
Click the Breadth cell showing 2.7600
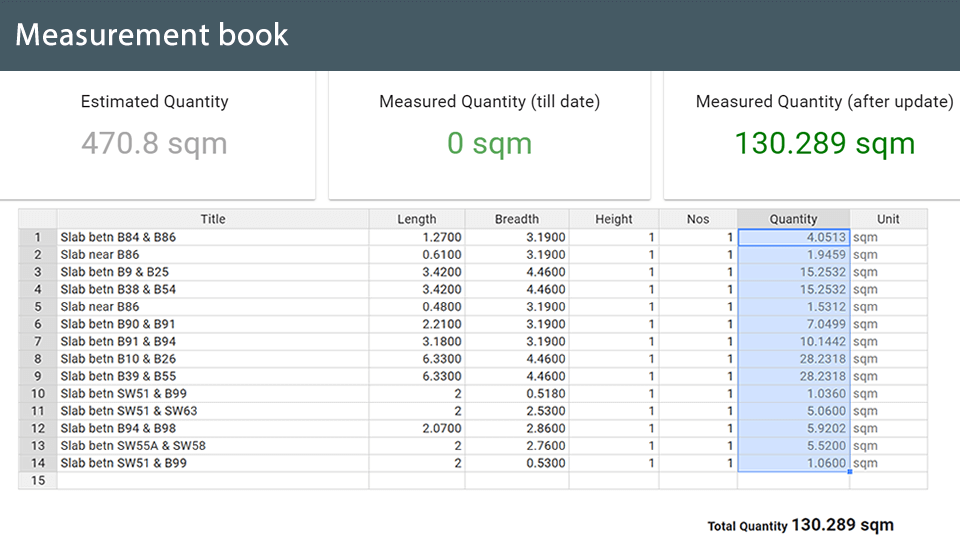[x=517, y=446]
